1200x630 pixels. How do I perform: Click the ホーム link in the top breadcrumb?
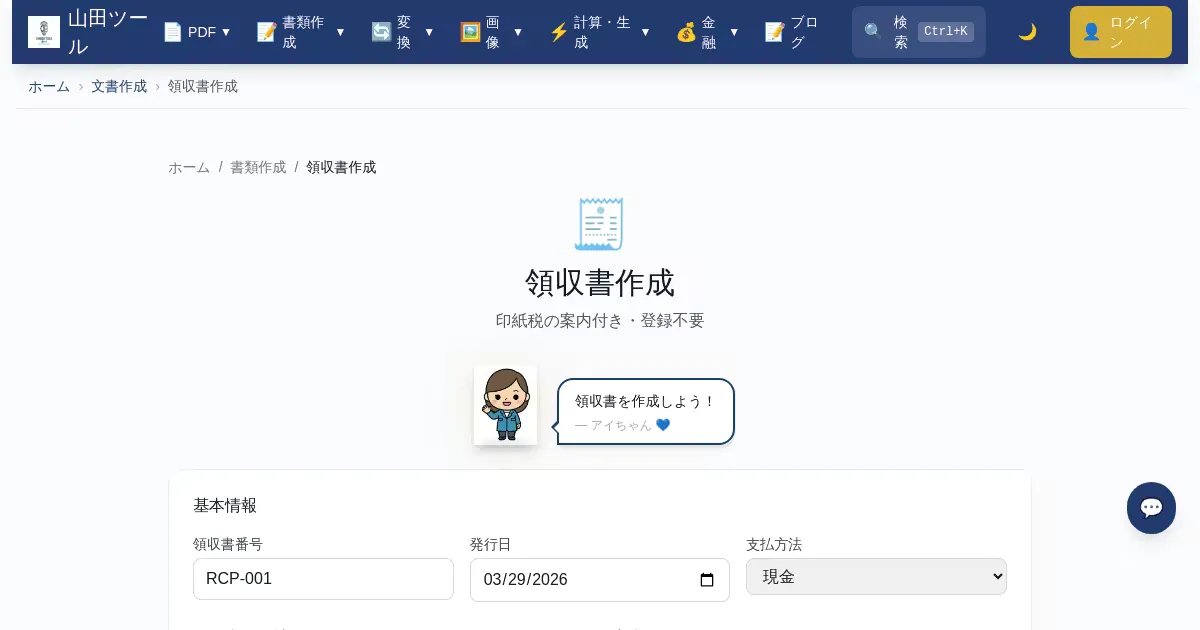click(49, 86)
